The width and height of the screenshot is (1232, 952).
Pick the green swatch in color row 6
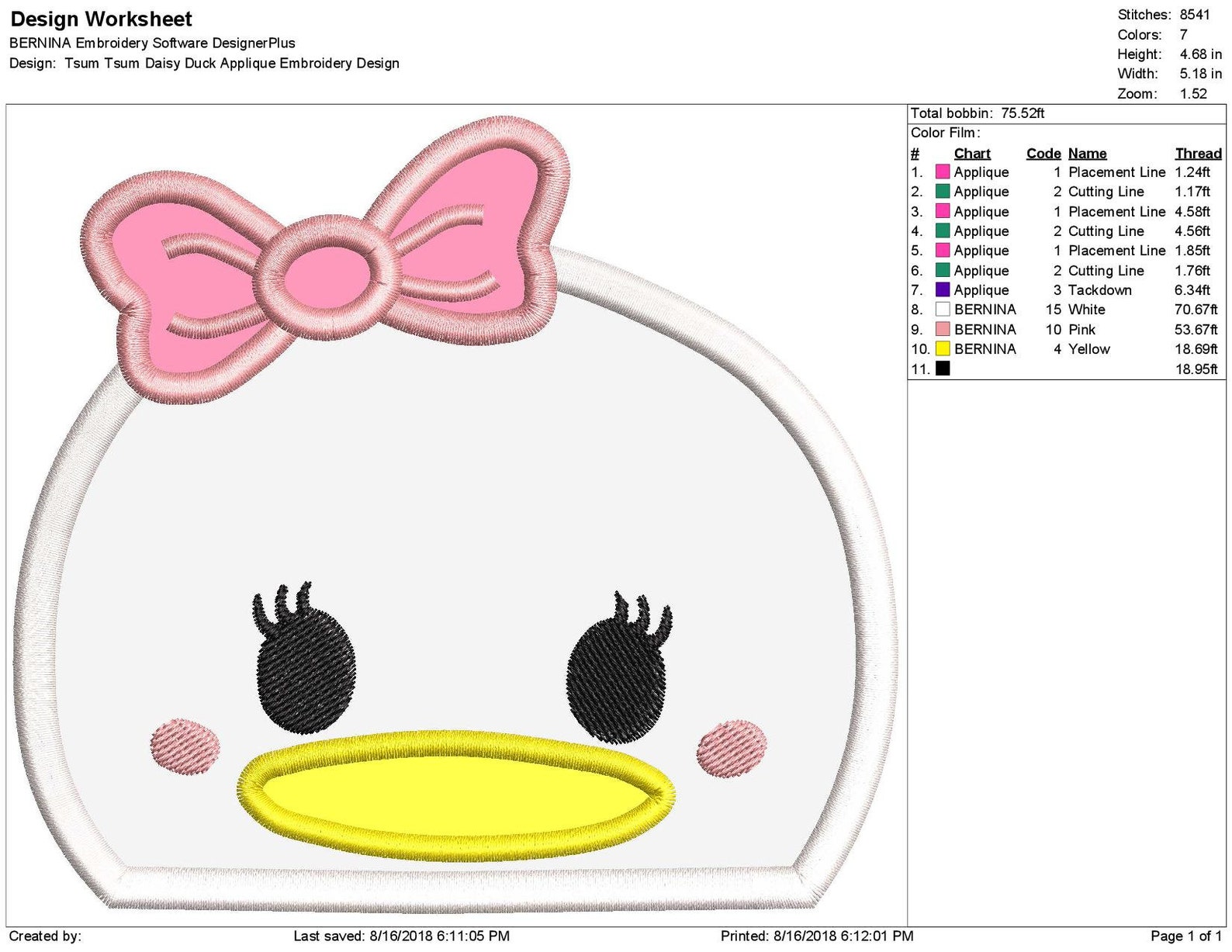(943, 270)
